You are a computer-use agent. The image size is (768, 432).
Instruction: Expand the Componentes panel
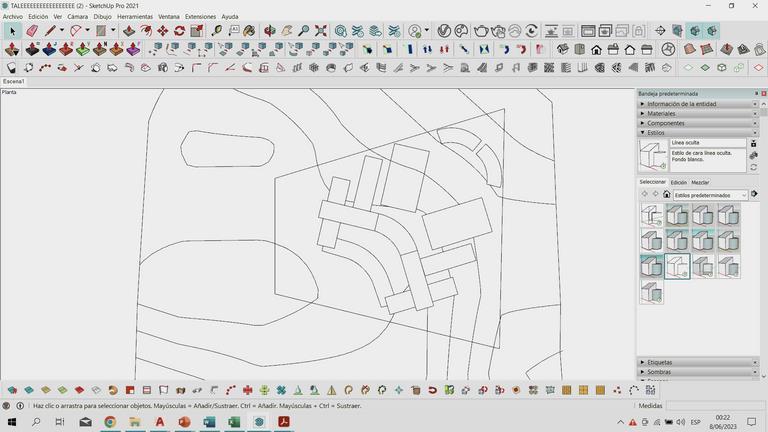point(697,123)
